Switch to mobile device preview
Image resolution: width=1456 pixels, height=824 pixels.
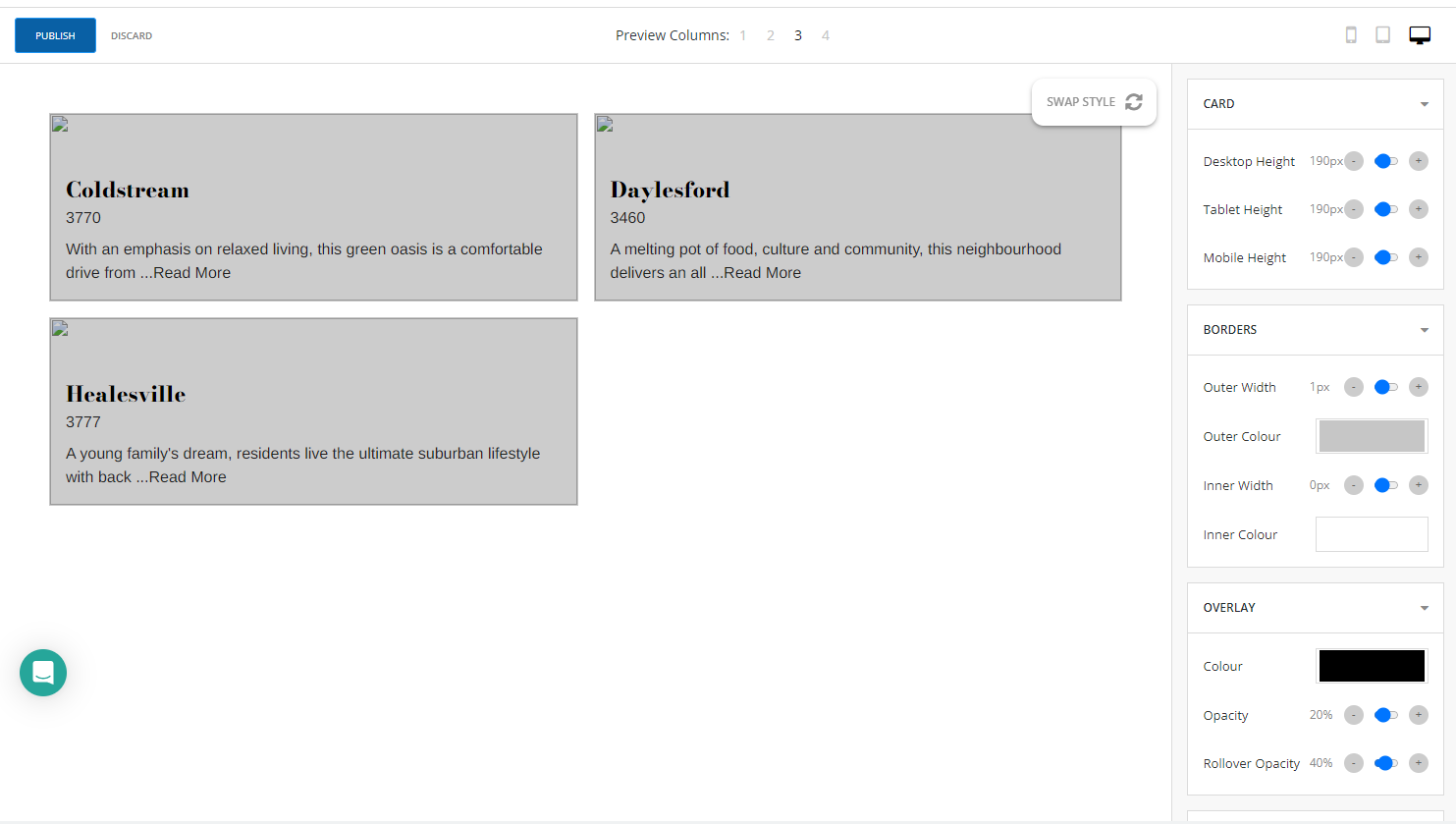tap(1351, 35)
